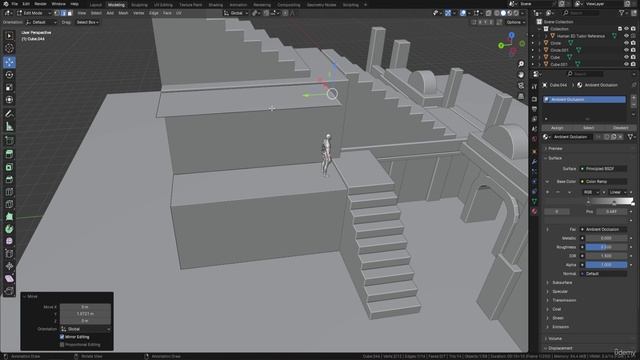640x360 pixels.
Task: Select the 3D Cursor tool
Action: pos(9,49)
